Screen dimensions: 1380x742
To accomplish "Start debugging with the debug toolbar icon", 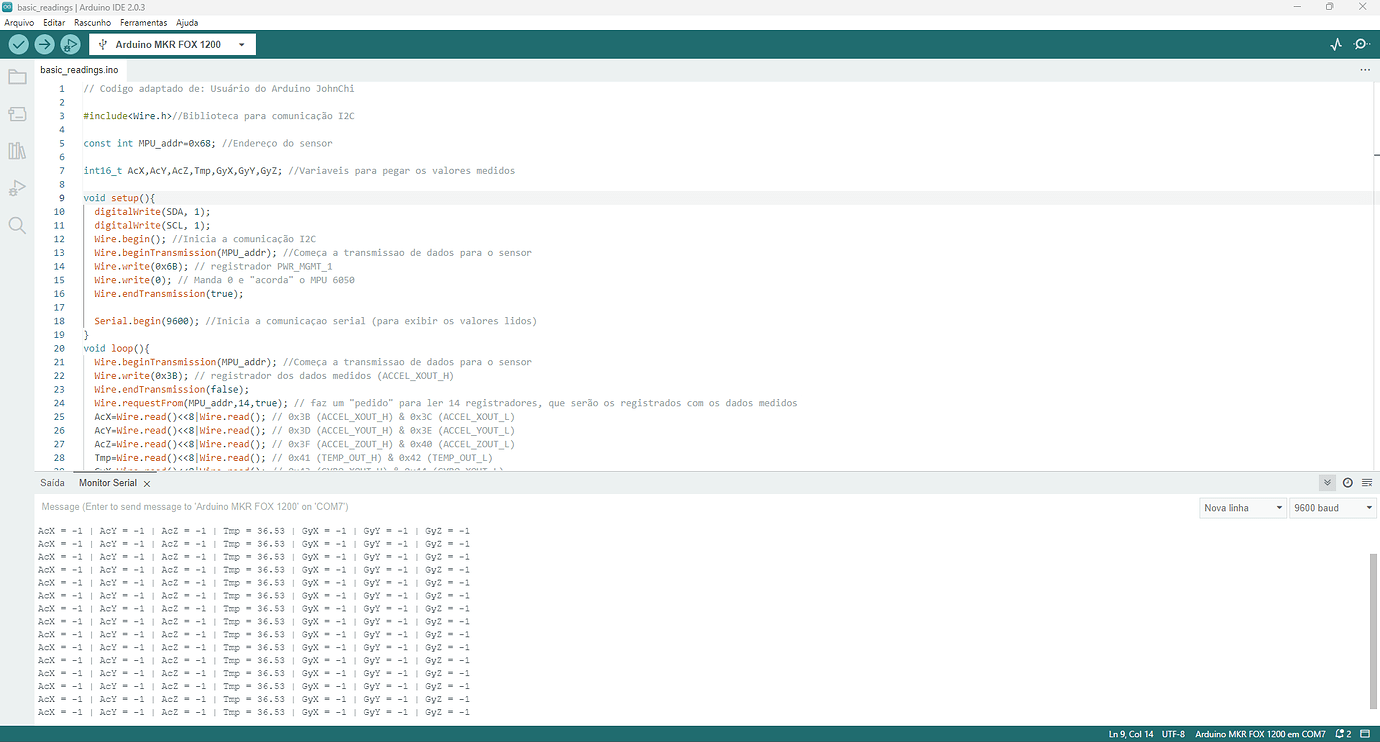I will point(70,44).
